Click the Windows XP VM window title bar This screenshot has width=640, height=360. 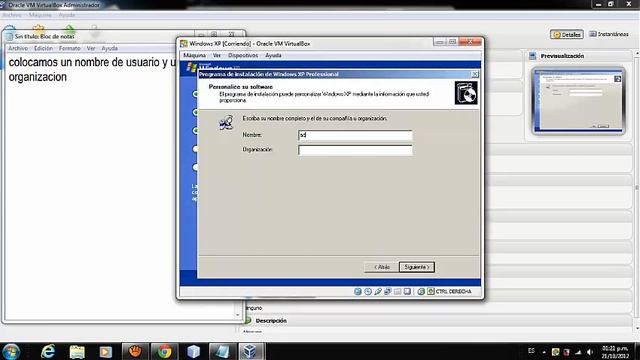coord(306,43)
